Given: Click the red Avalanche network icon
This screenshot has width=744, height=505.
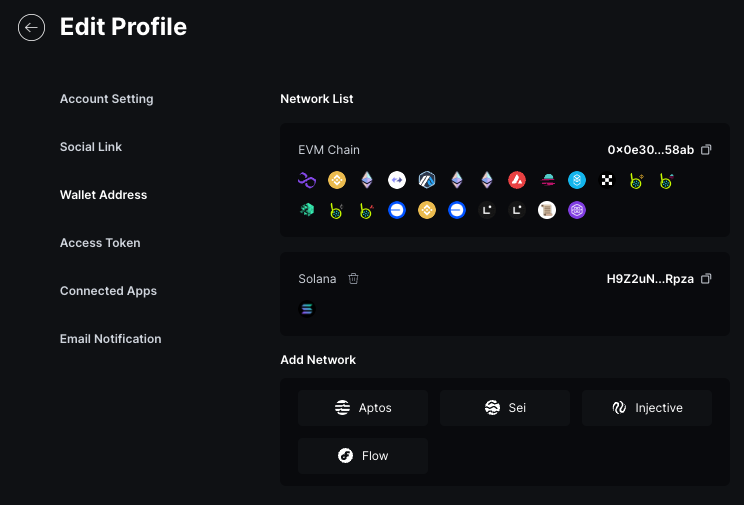Looking at the screenshot, I should click(517, 180).
